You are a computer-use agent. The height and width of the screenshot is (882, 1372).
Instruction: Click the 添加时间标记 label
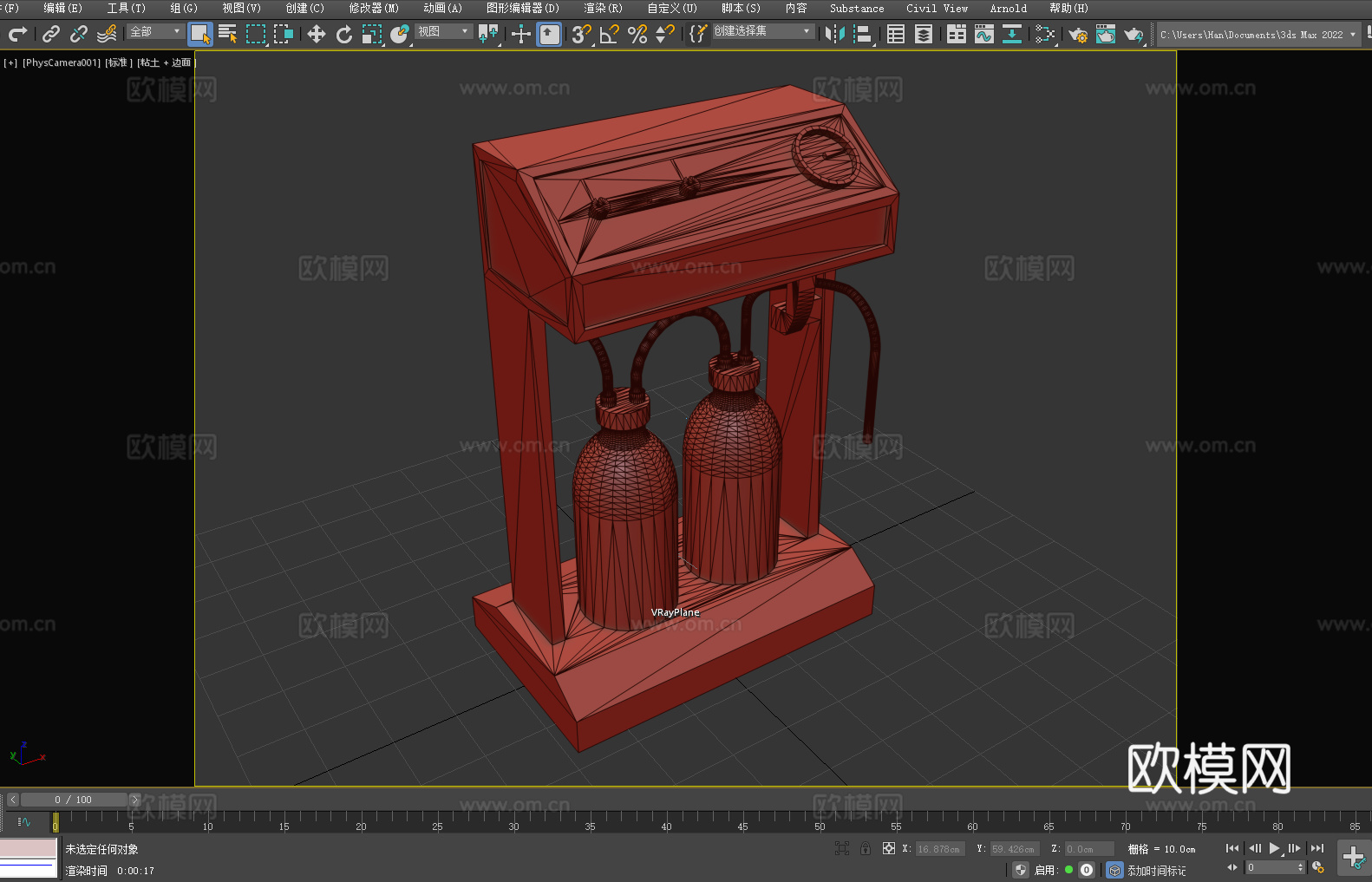pos(1156,870)
